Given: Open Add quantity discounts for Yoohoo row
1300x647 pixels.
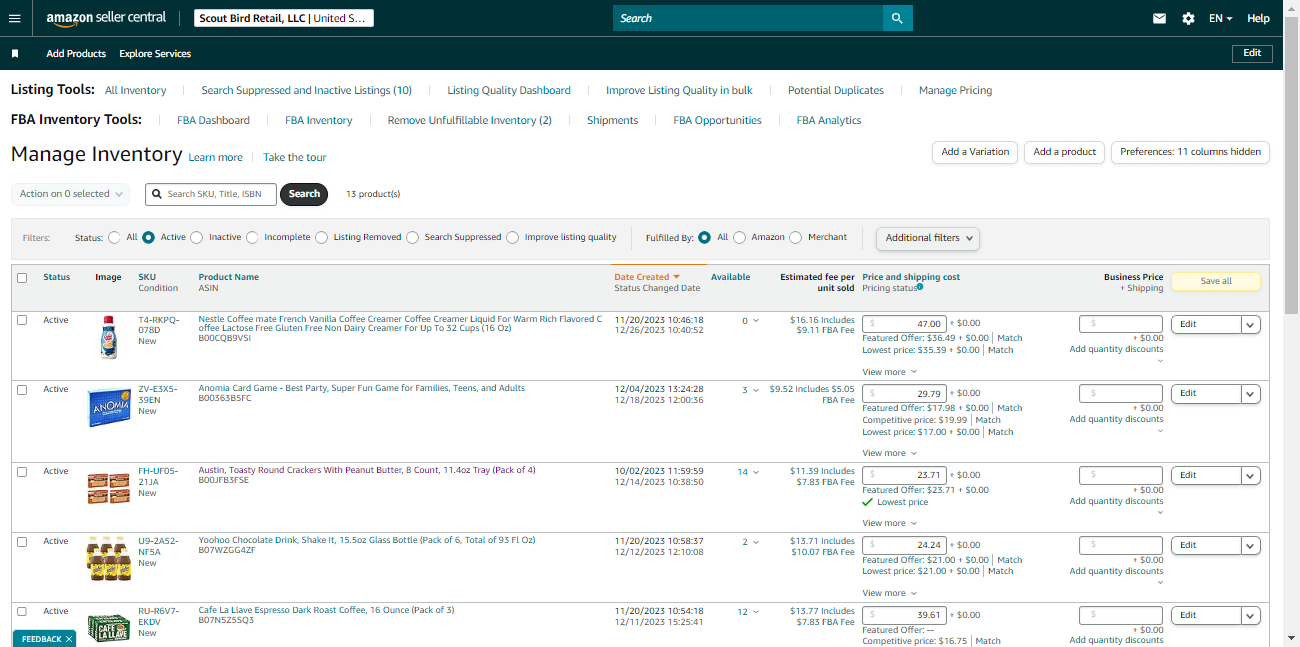Looking at the screenshot, I should coord(1116,570).
